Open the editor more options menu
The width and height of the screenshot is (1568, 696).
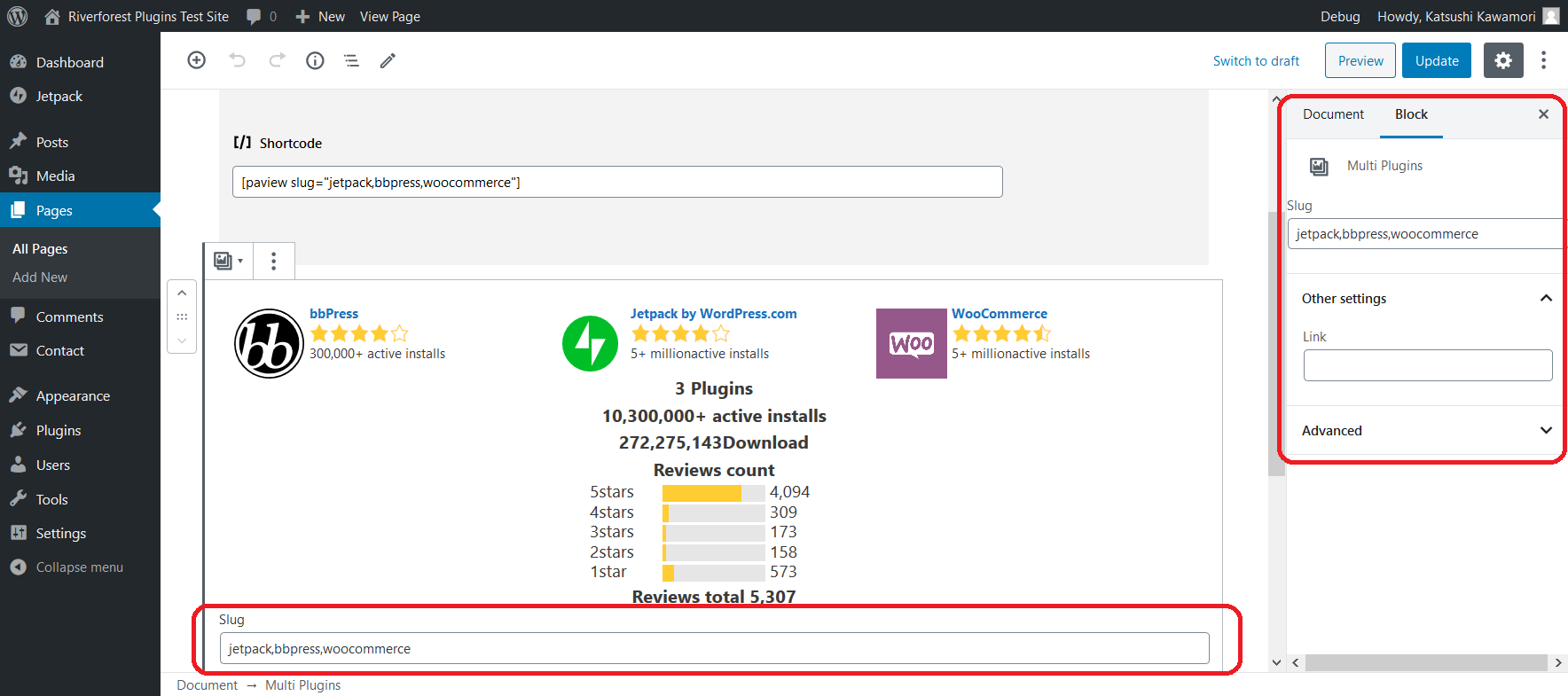pyautogui.click(x=1543, y=60)
